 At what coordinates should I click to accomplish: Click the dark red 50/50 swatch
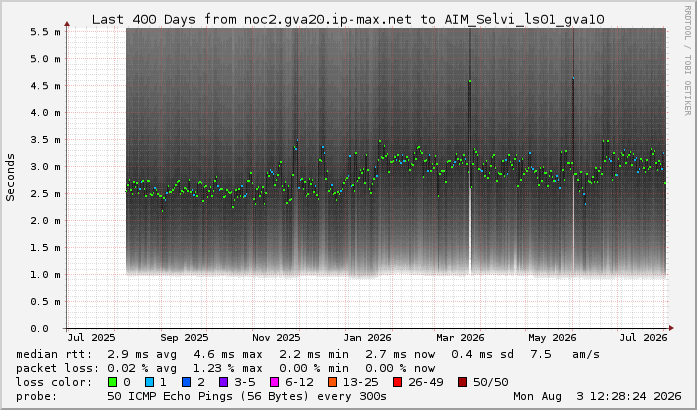[x=463, y=382]
